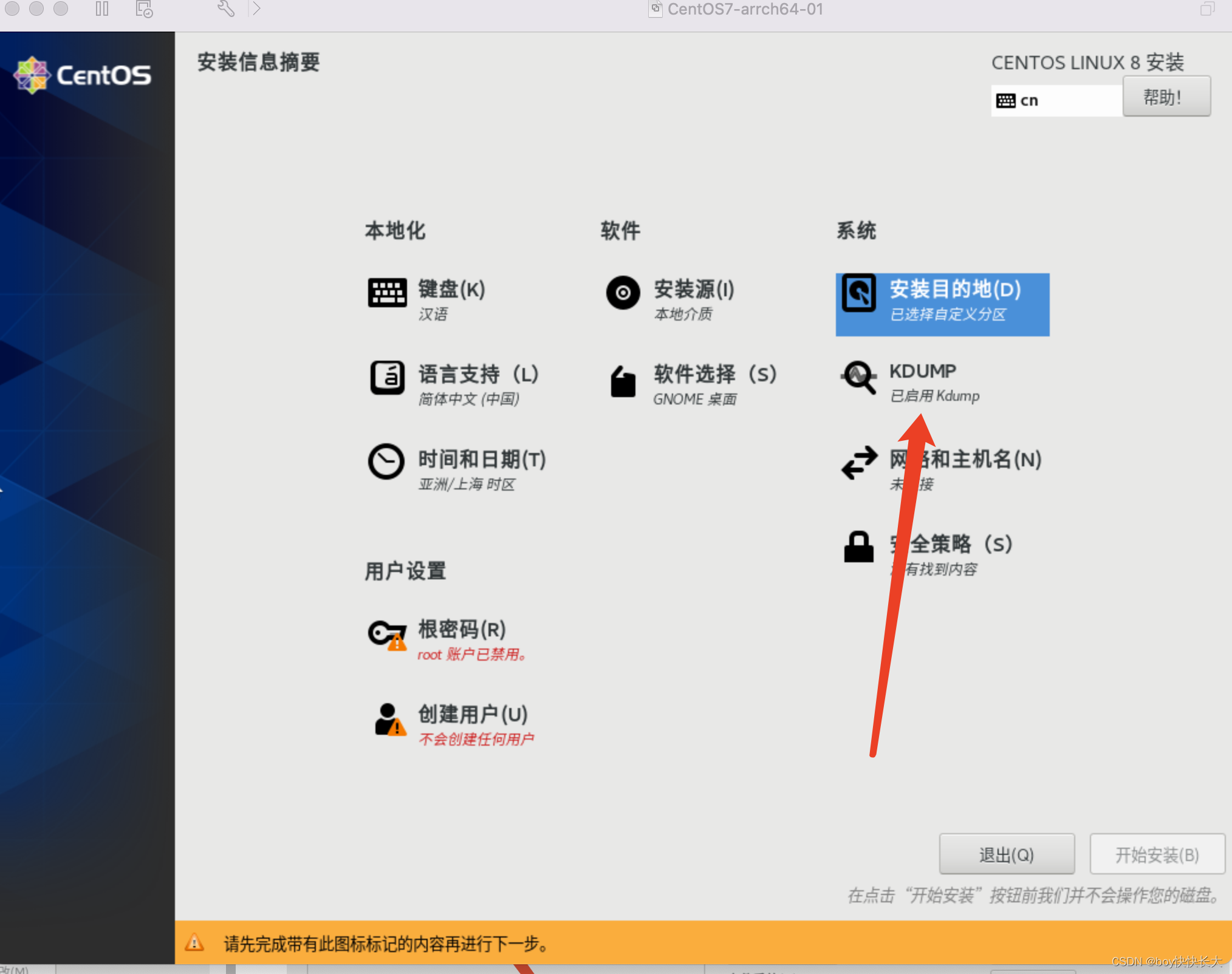1232x974 pixels.
Task: Open the software selection package icon
Action: pos(623,381)
